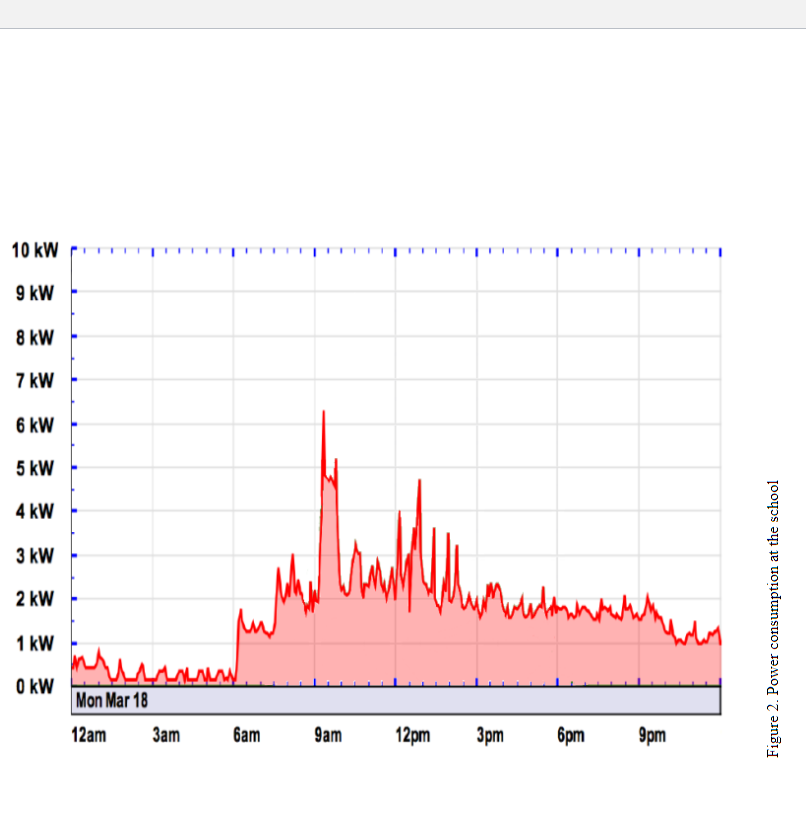The image size is (806, 813).
Task: Select the 0 kW axis label
Action: point(36,686)
